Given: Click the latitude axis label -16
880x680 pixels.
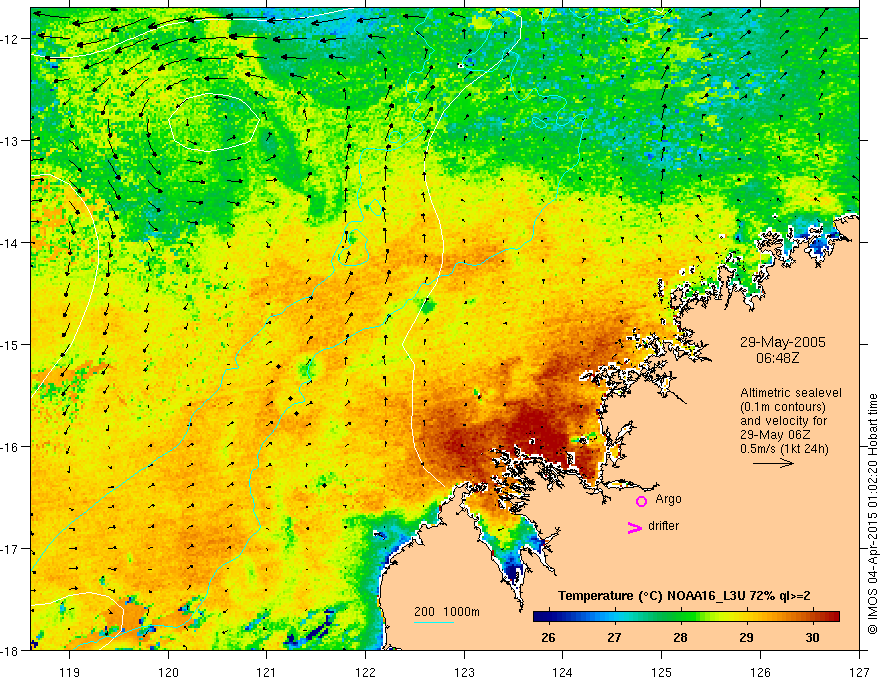Looking at the screenshot, I should coord(10,447).
